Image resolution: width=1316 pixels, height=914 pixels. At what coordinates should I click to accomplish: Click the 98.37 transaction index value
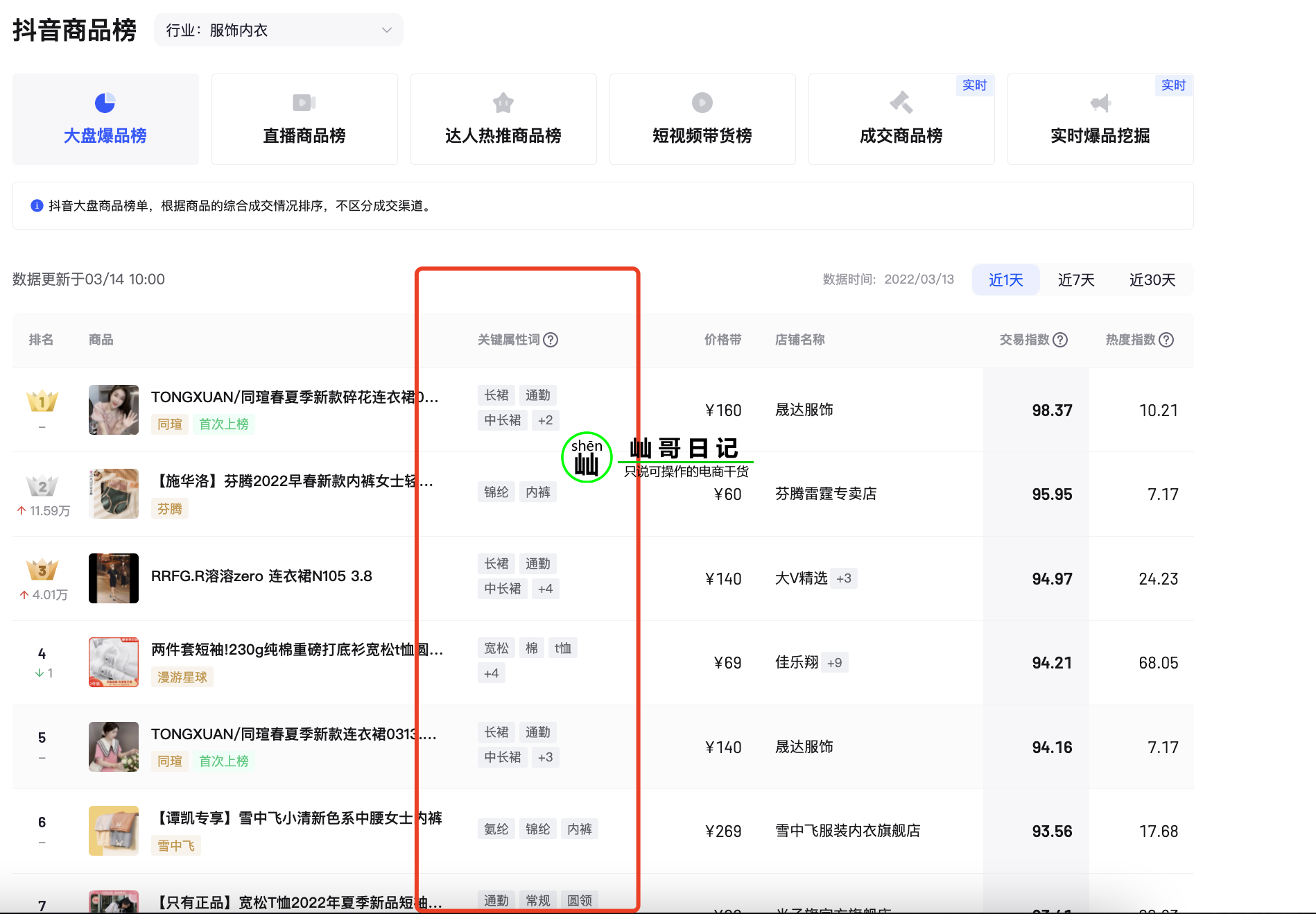[1052, 411]
